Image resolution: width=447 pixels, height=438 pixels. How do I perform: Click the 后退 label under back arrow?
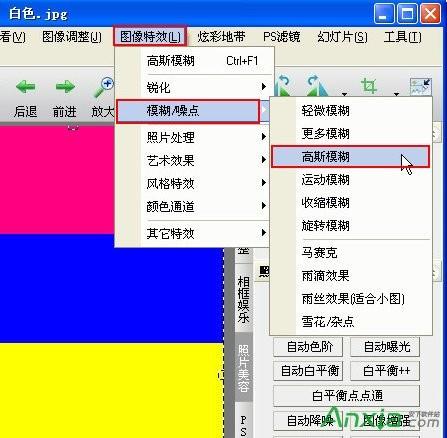coord(25,111)
